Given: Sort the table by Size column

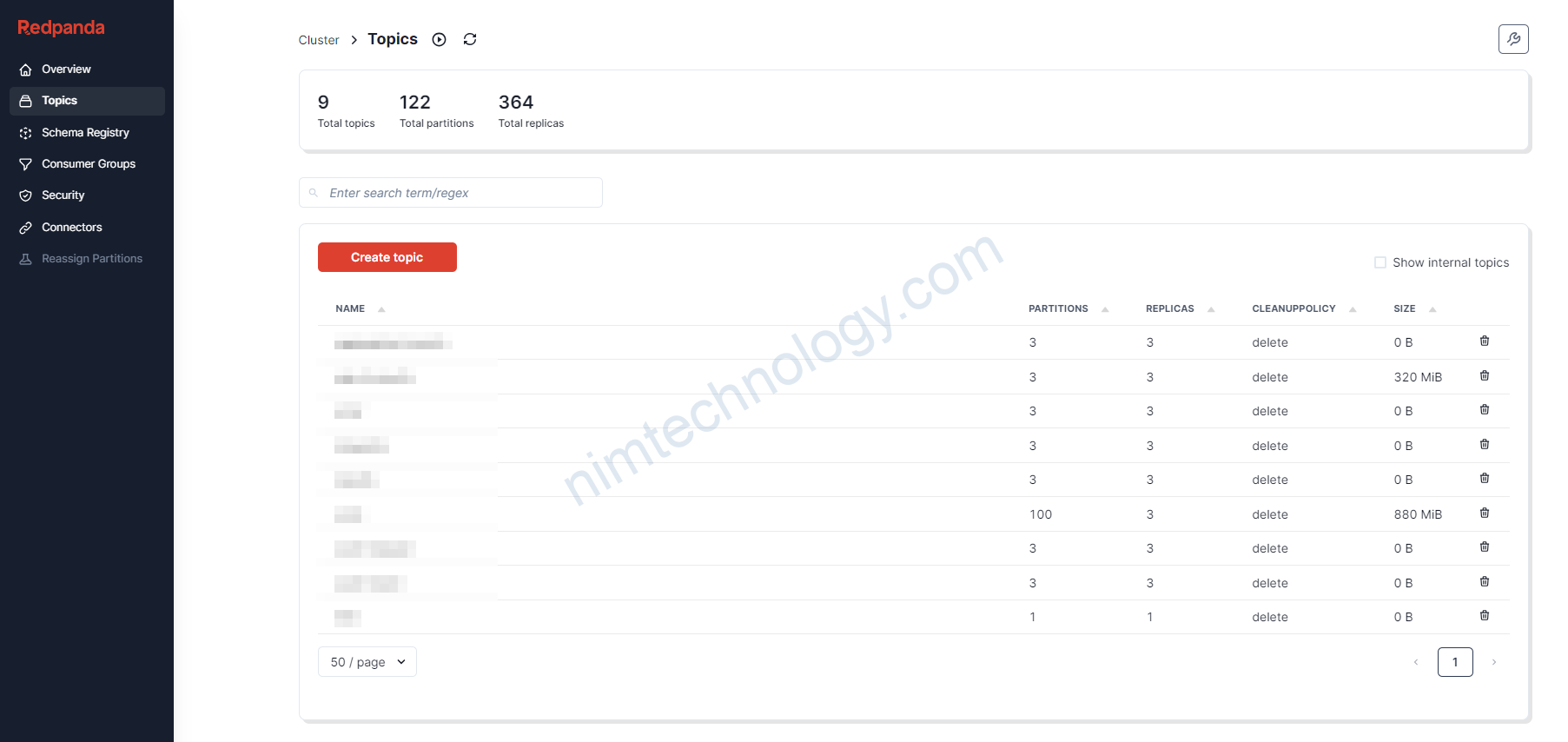Looking at the screenshot, I should click(1404, 308).
